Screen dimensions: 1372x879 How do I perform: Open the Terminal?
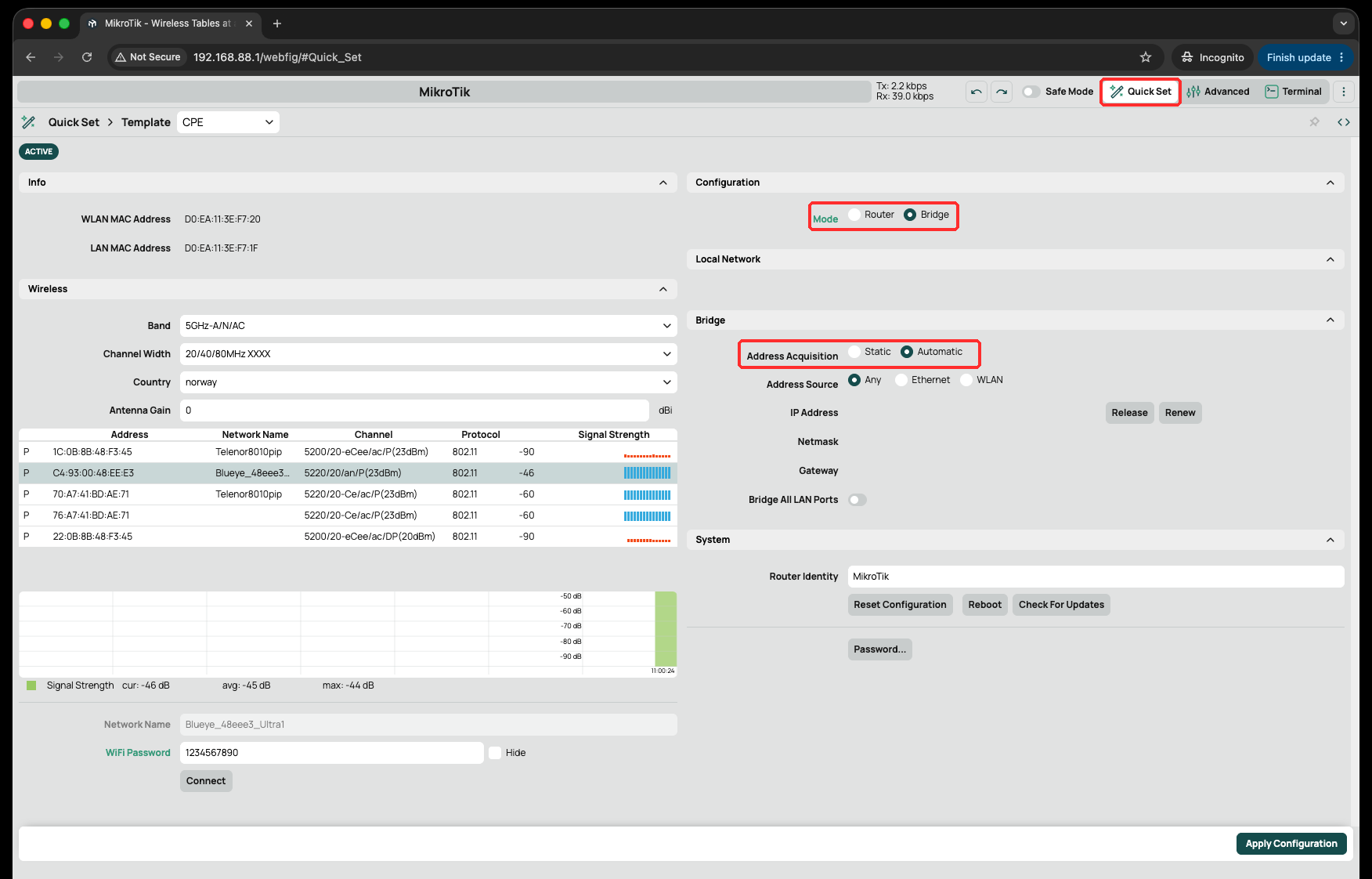(x=1294, y=92)
